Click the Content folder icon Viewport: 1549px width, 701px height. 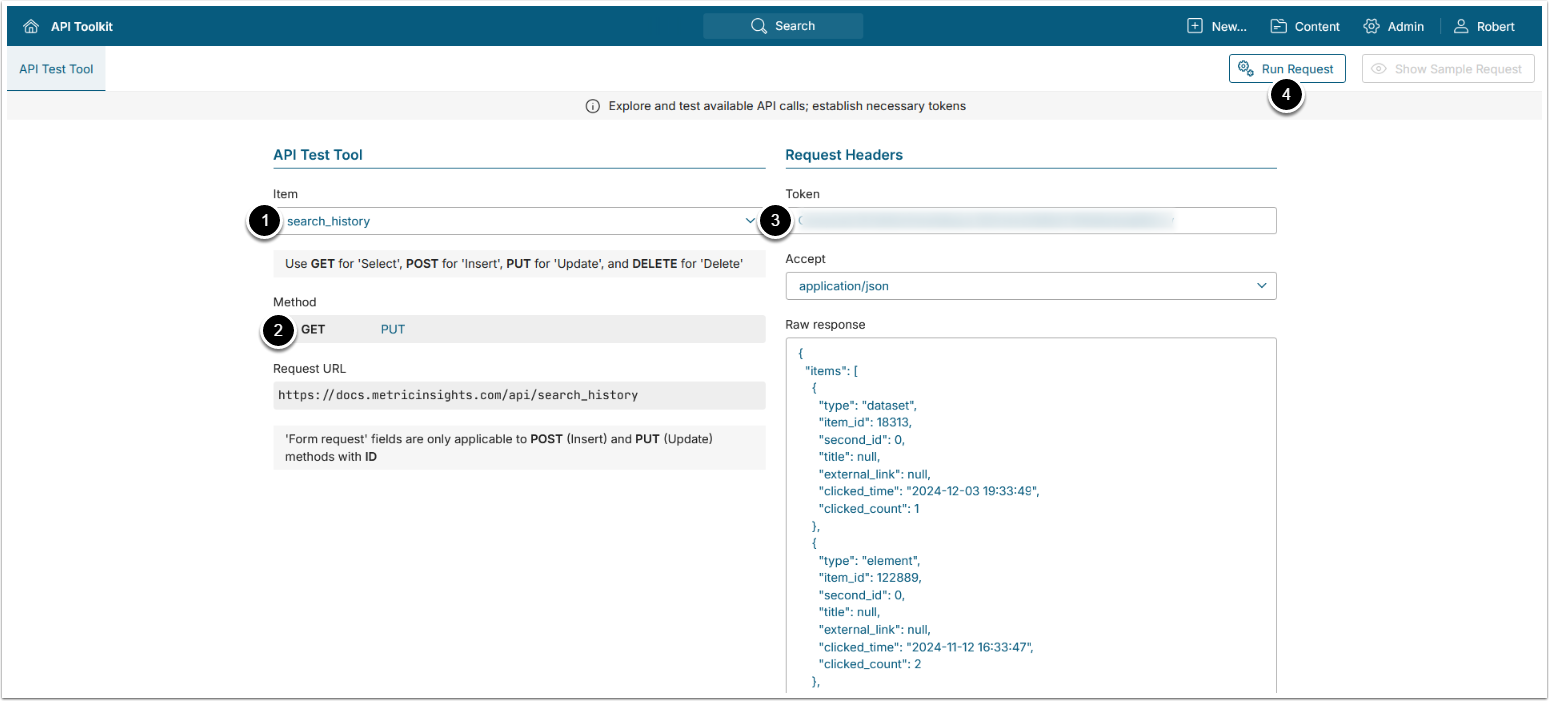point(1279,26)
